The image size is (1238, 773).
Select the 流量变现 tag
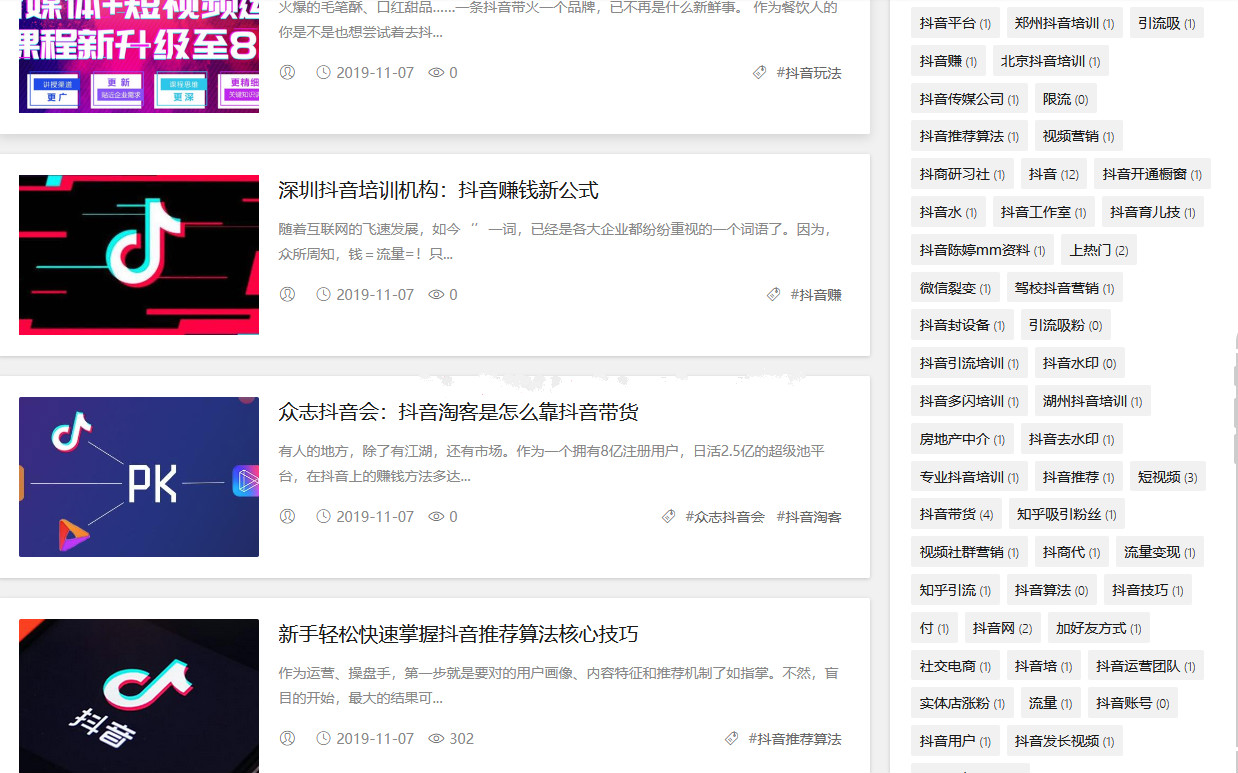[1159, 552]
